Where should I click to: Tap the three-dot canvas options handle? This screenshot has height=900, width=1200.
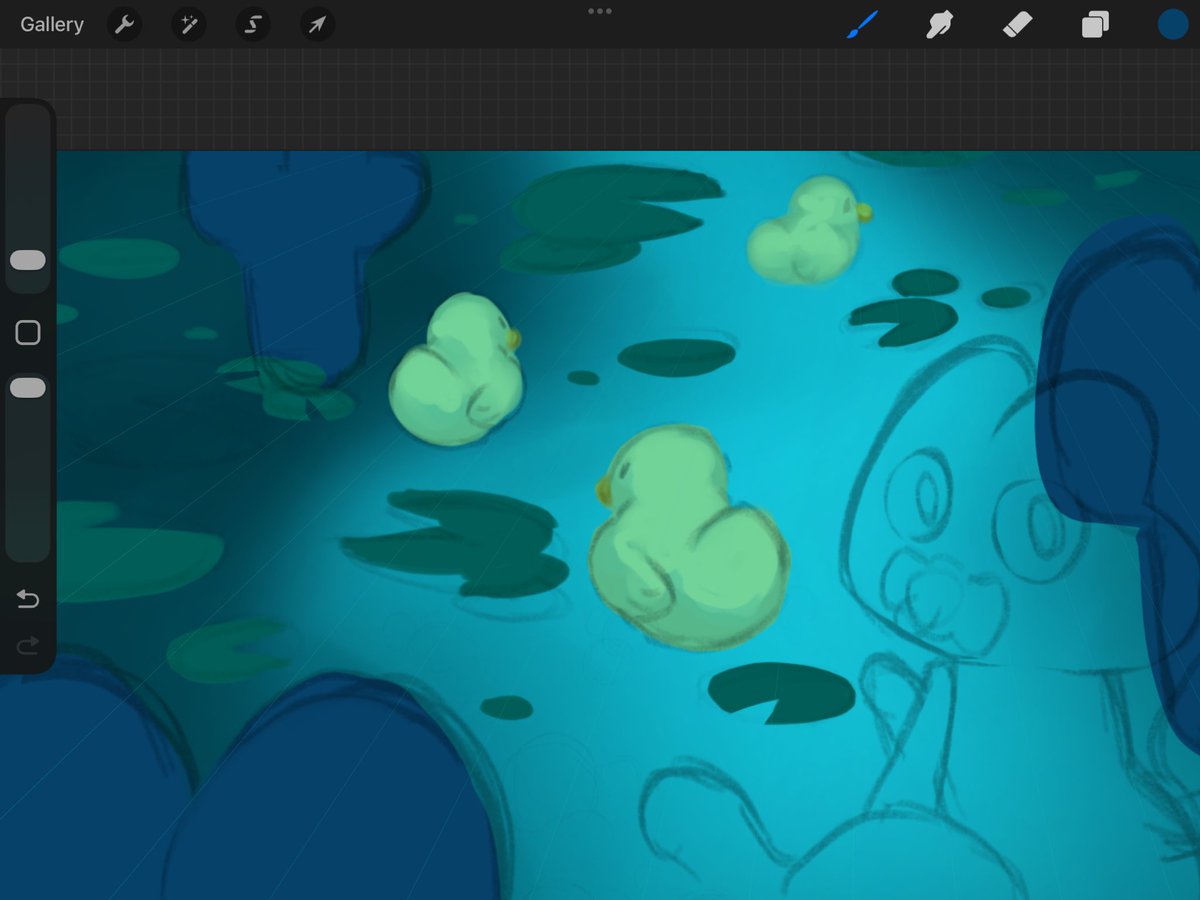600,11
